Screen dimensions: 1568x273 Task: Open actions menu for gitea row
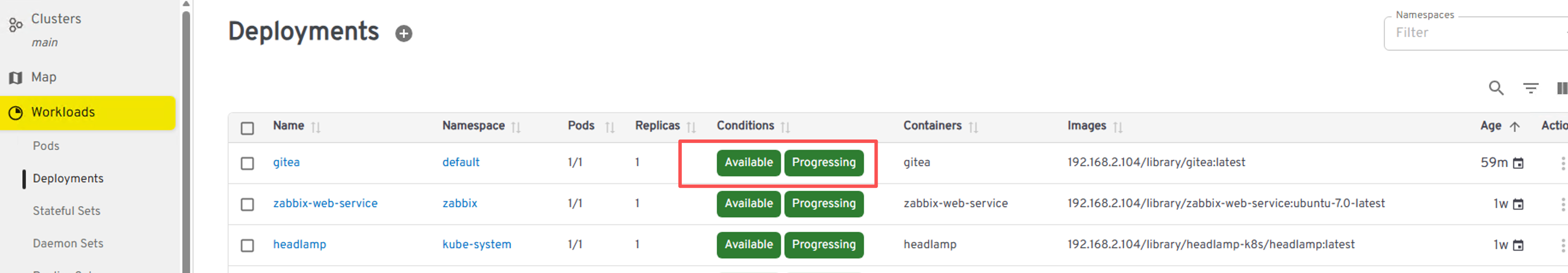pyautogui.click(x=1562, y=163)
